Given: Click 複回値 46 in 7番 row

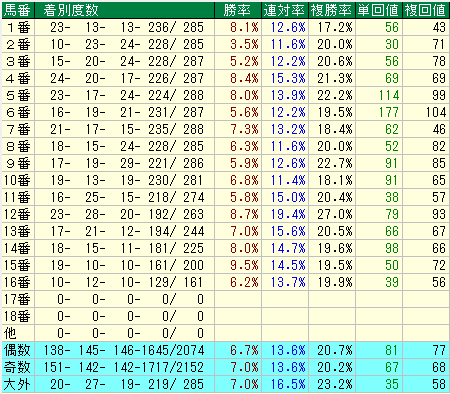Looking at the screenshot, I should tap(439, 129).
